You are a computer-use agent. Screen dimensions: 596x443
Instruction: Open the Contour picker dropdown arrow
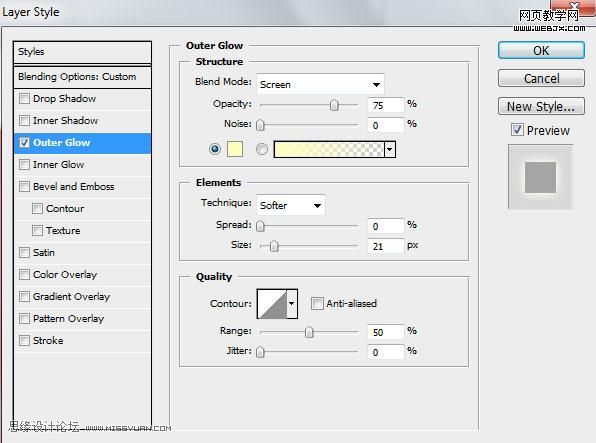pyautogui.click(x=292, y=303)
